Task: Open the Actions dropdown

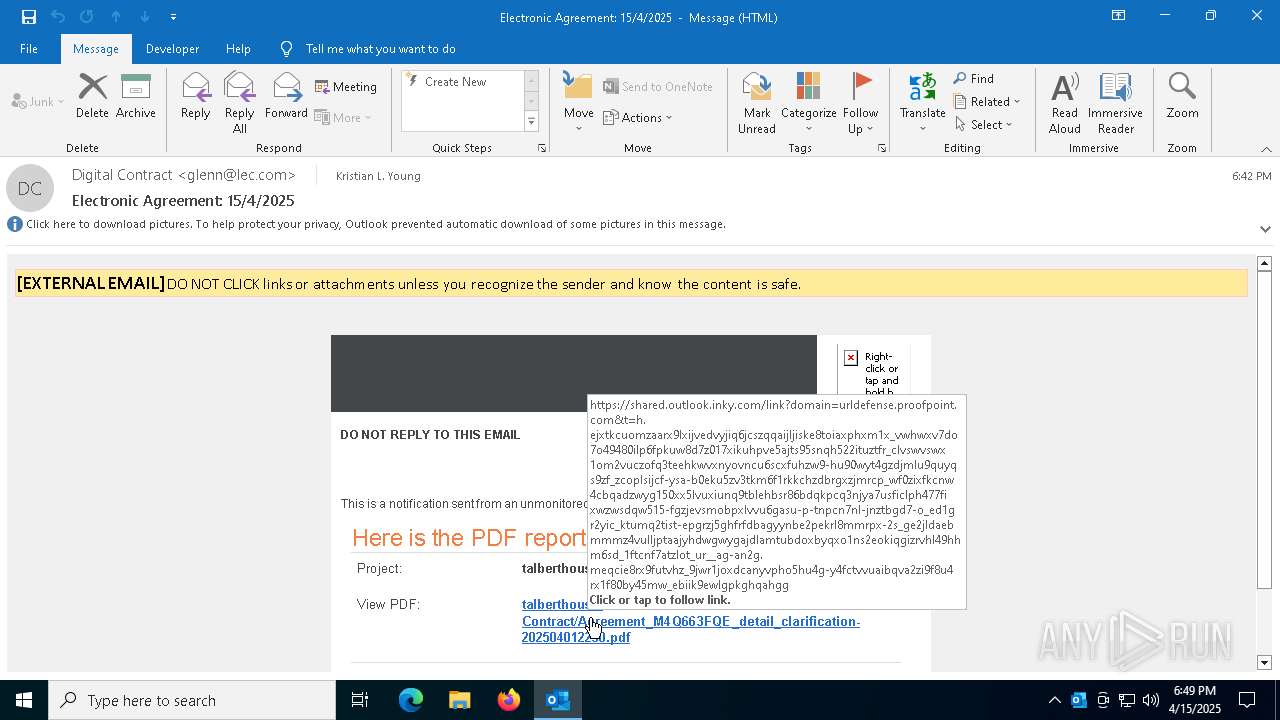Action: pyautogui.click(x=639, y=117)
